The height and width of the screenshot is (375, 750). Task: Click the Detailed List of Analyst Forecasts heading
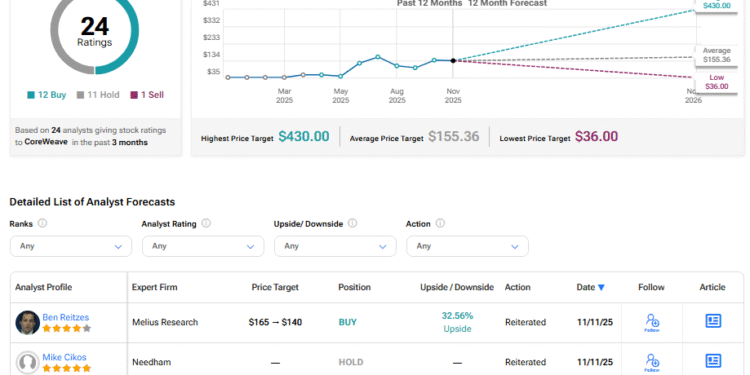92,202
